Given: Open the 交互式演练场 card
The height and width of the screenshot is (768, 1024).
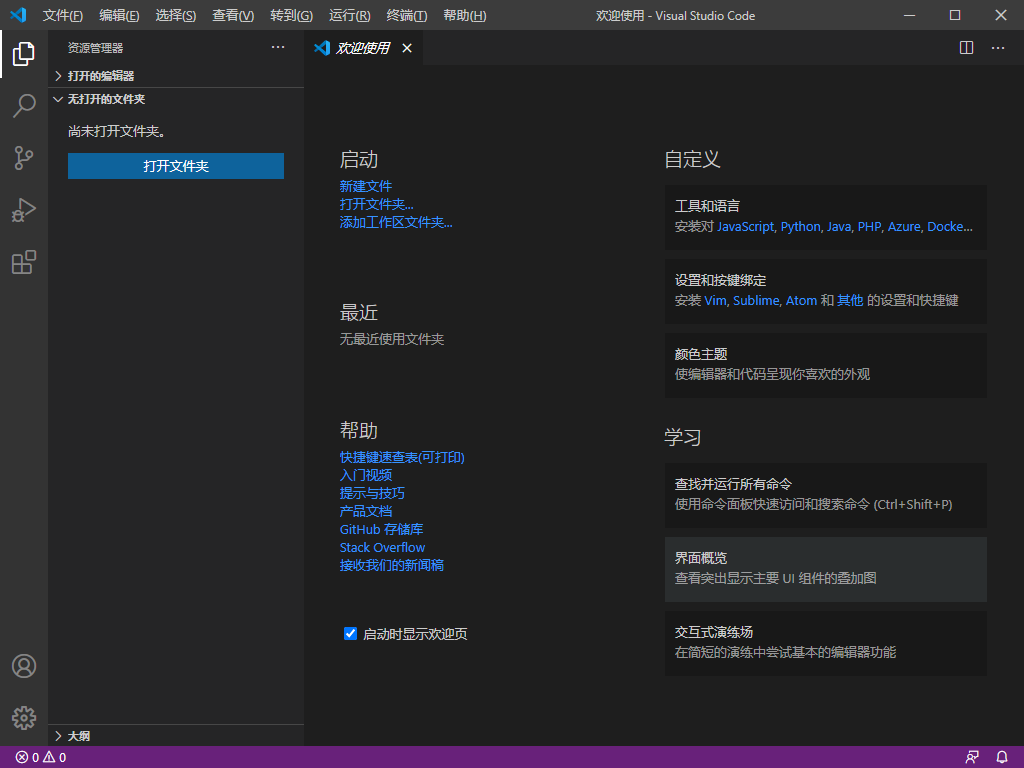Looking at the screenshot, I should 825,643.
